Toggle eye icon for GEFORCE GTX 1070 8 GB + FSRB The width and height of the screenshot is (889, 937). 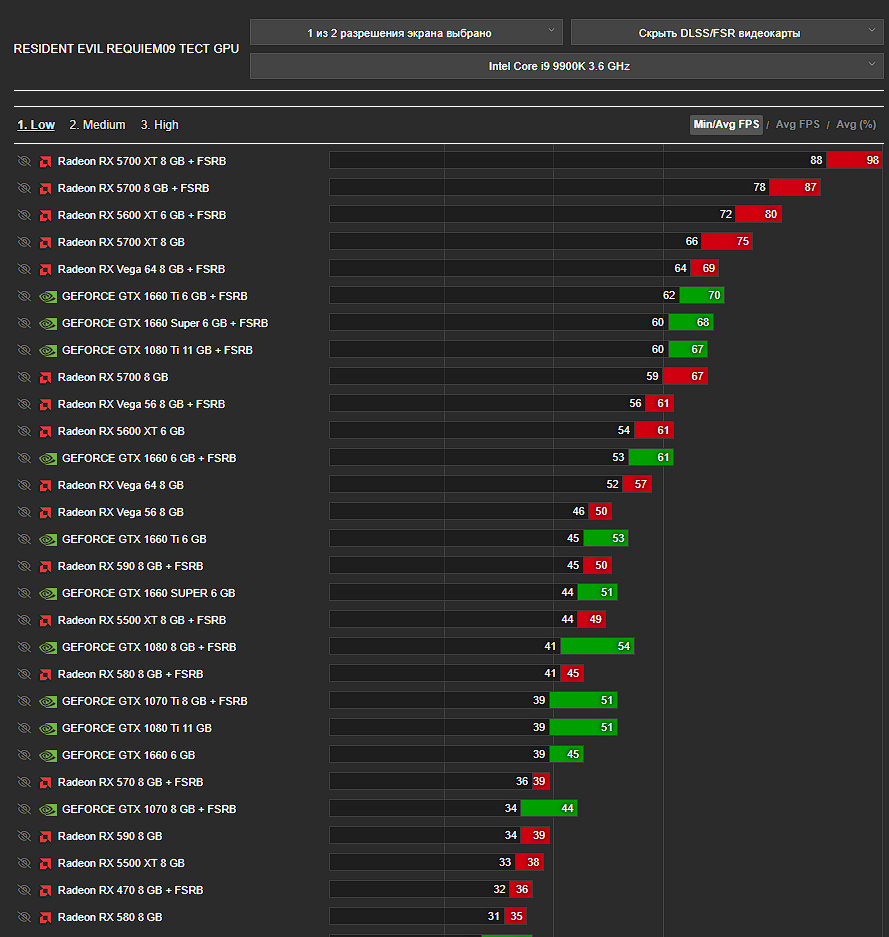point(24,809)
